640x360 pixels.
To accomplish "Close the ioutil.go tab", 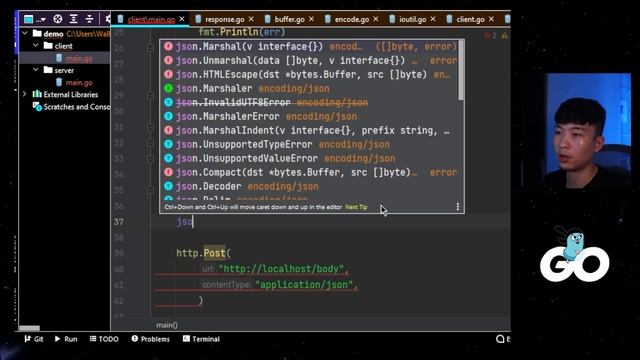I will pyautogui.click(x=433, y=19).
